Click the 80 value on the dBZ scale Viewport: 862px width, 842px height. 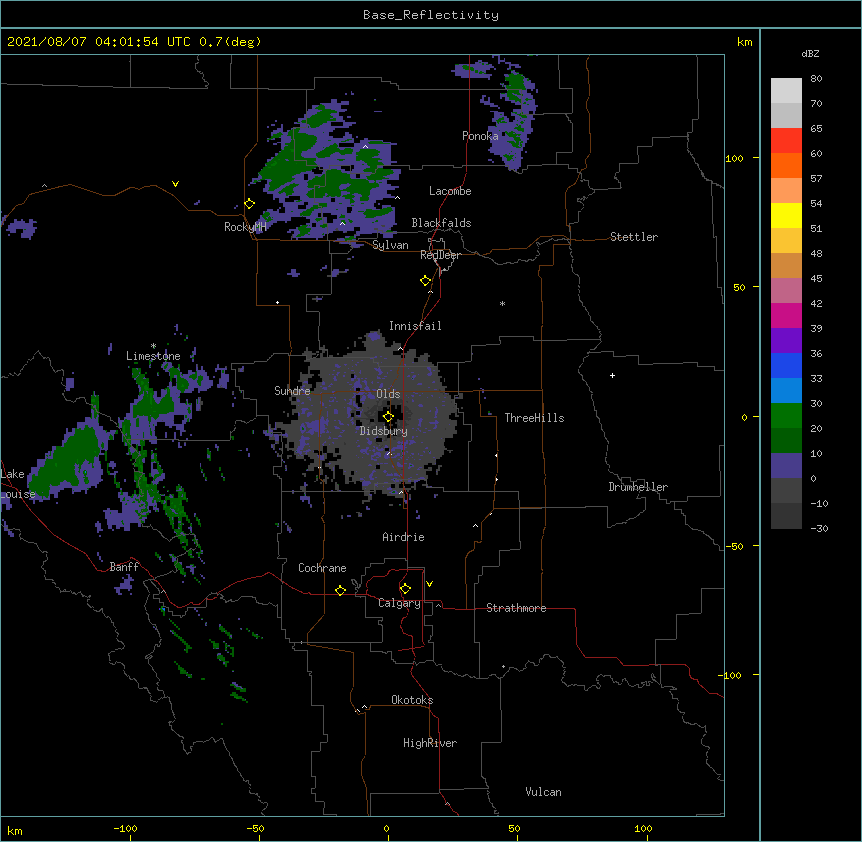pyautogui.click(x=816, y=79)
